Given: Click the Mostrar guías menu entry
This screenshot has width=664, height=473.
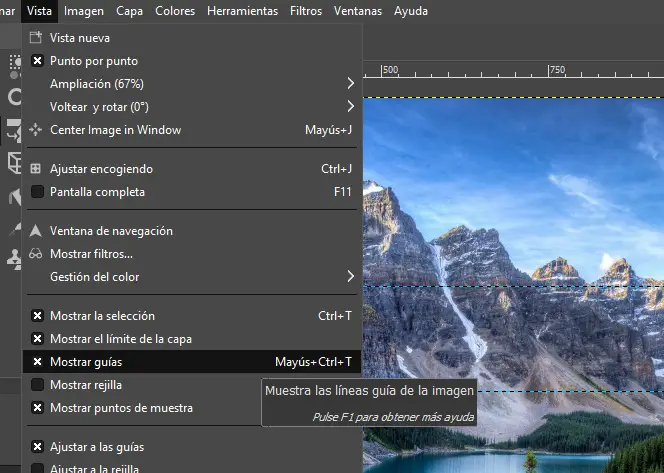Looking at the screenshot, I should (x=86, y=362).
